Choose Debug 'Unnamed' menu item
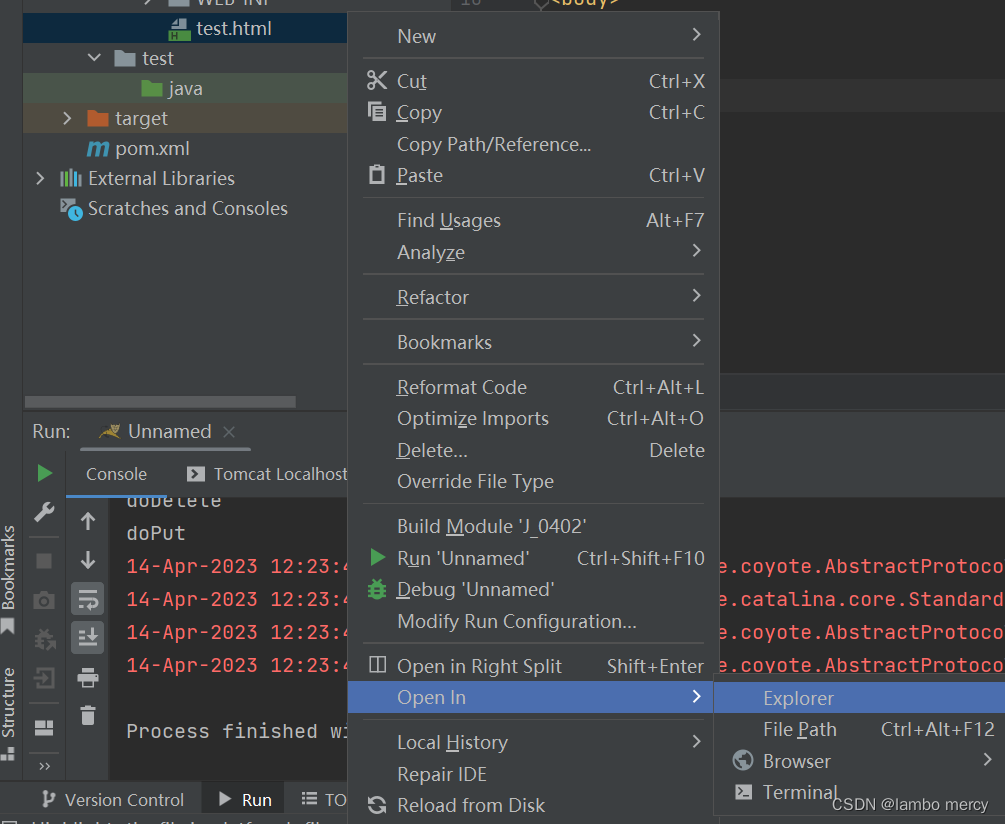This screenshot has width=1005, height=824. [533, 589]
